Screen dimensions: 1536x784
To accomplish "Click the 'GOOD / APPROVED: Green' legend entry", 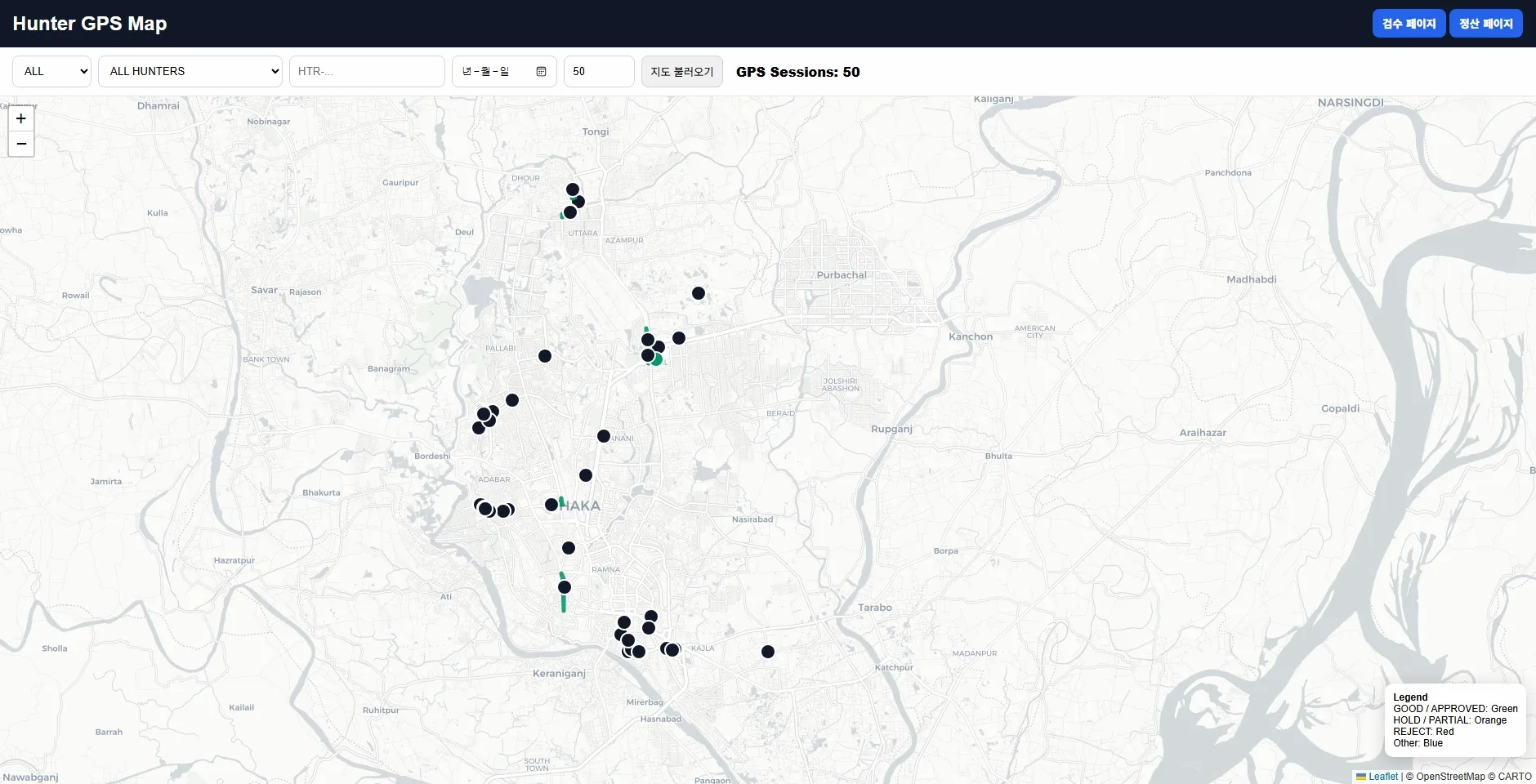I will [x=1456, y=709].
